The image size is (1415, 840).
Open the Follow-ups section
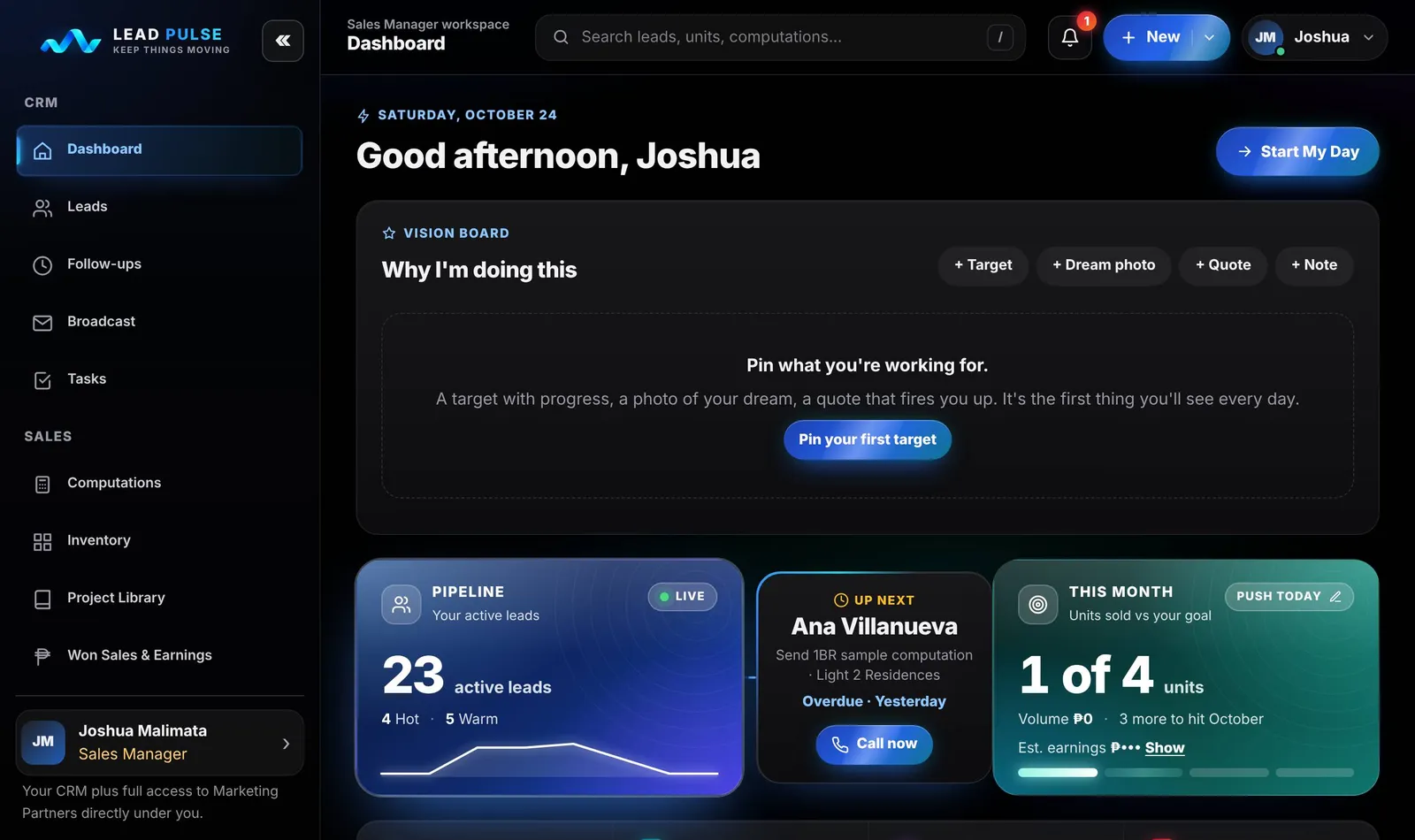159,264
